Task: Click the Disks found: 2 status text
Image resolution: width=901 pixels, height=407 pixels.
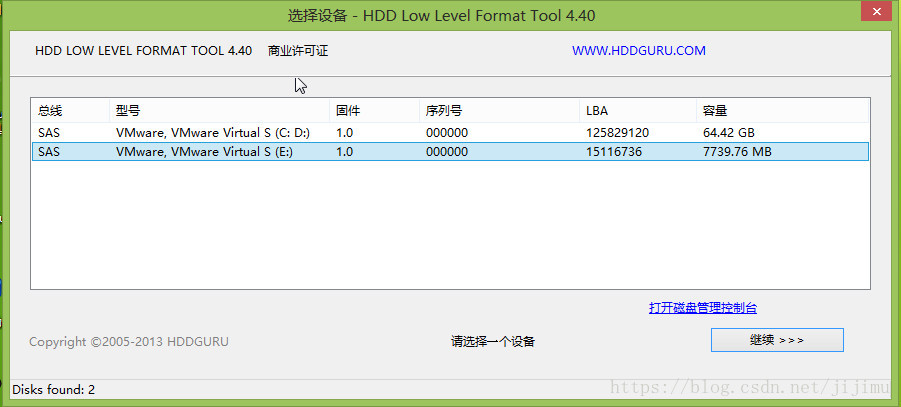Action: (x=53, y=390)
